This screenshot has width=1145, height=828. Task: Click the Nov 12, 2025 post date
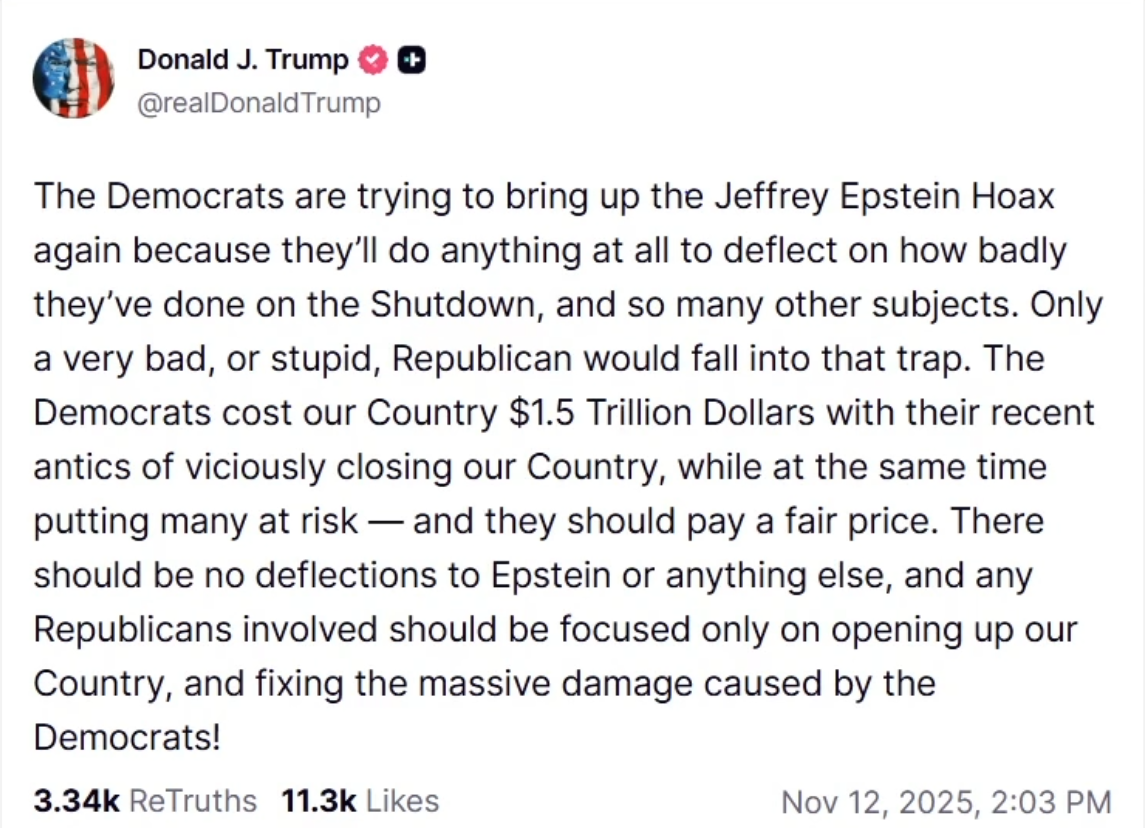pos(876,802)
